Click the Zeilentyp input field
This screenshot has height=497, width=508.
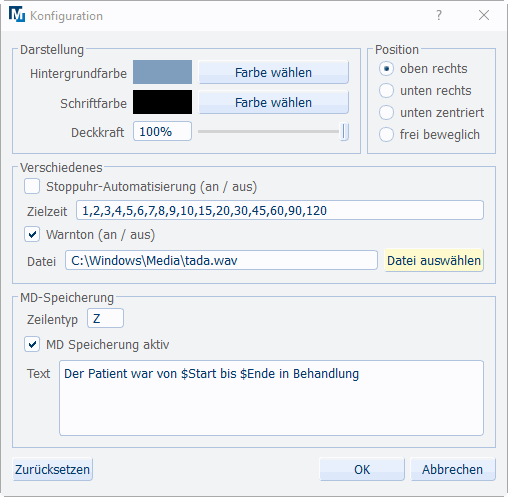pyautogui.click(x=105, y=318)
